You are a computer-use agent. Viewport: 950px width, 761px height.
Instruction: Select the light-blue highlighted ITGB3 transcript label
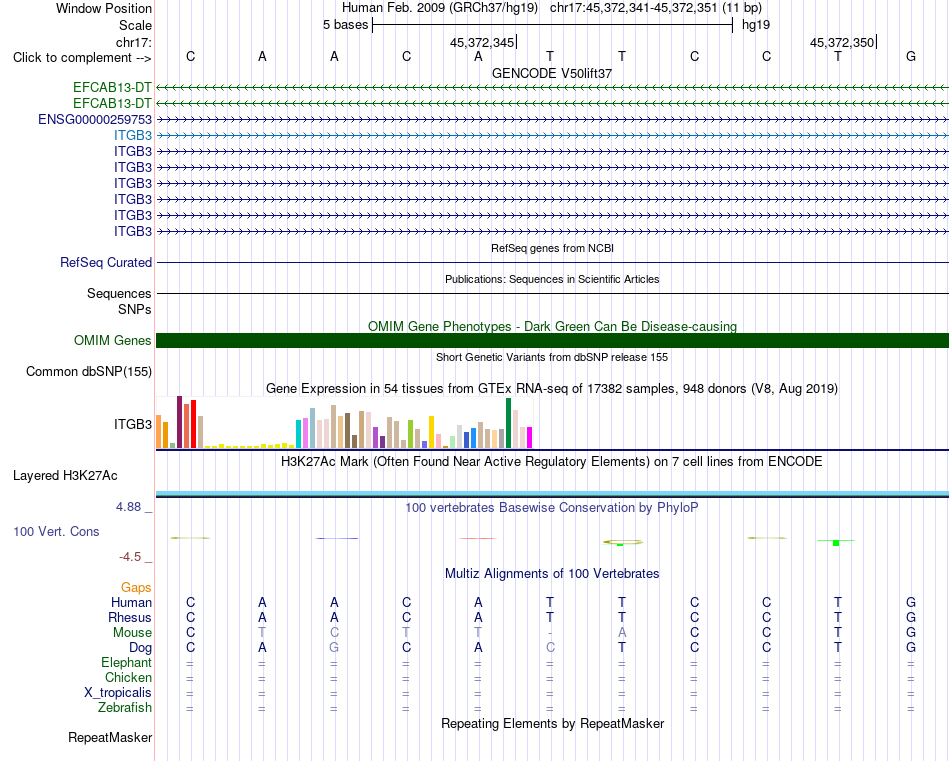tap(133, 135)
